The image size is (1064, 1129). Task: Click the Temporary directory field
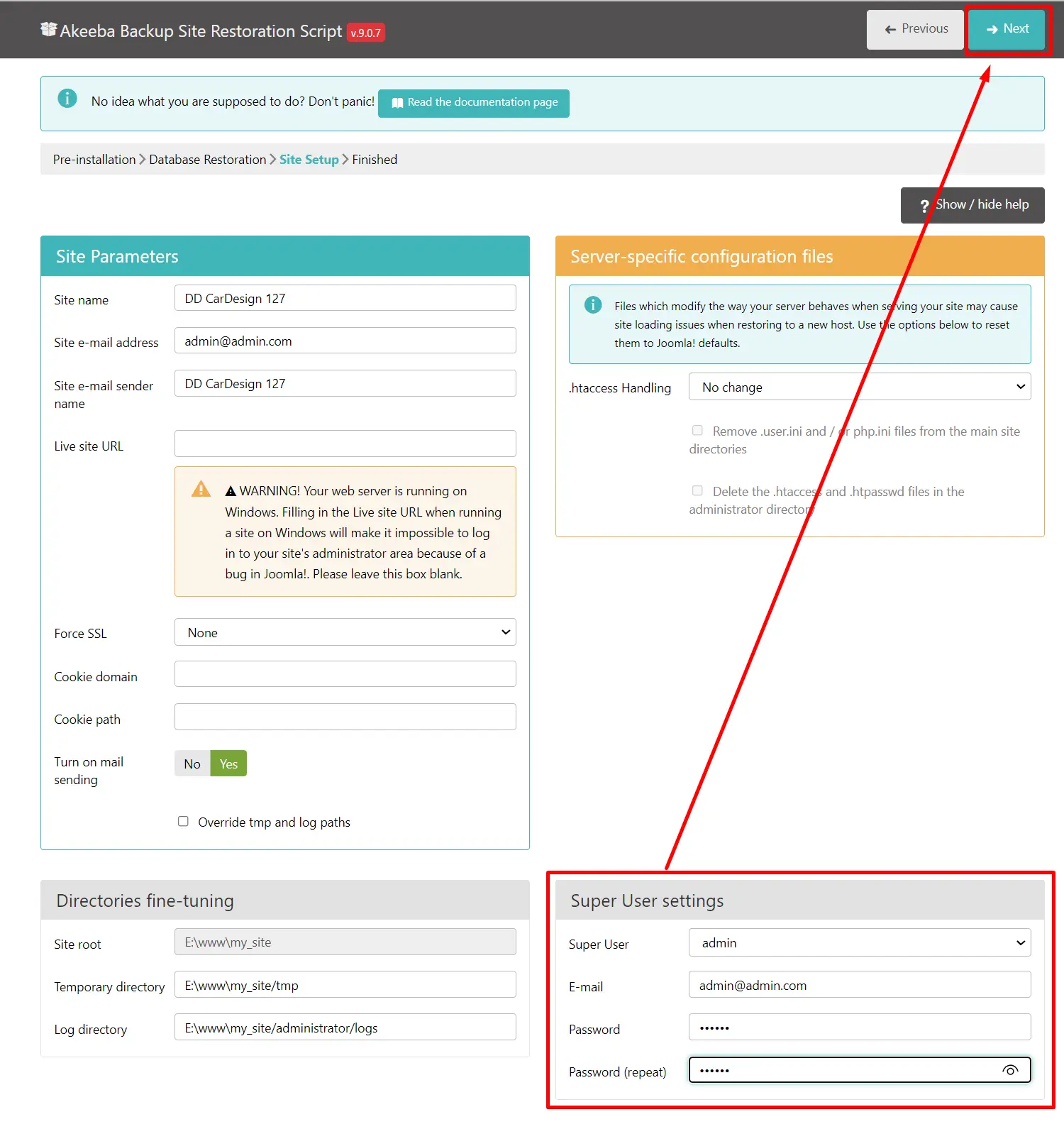click(345, 984)
